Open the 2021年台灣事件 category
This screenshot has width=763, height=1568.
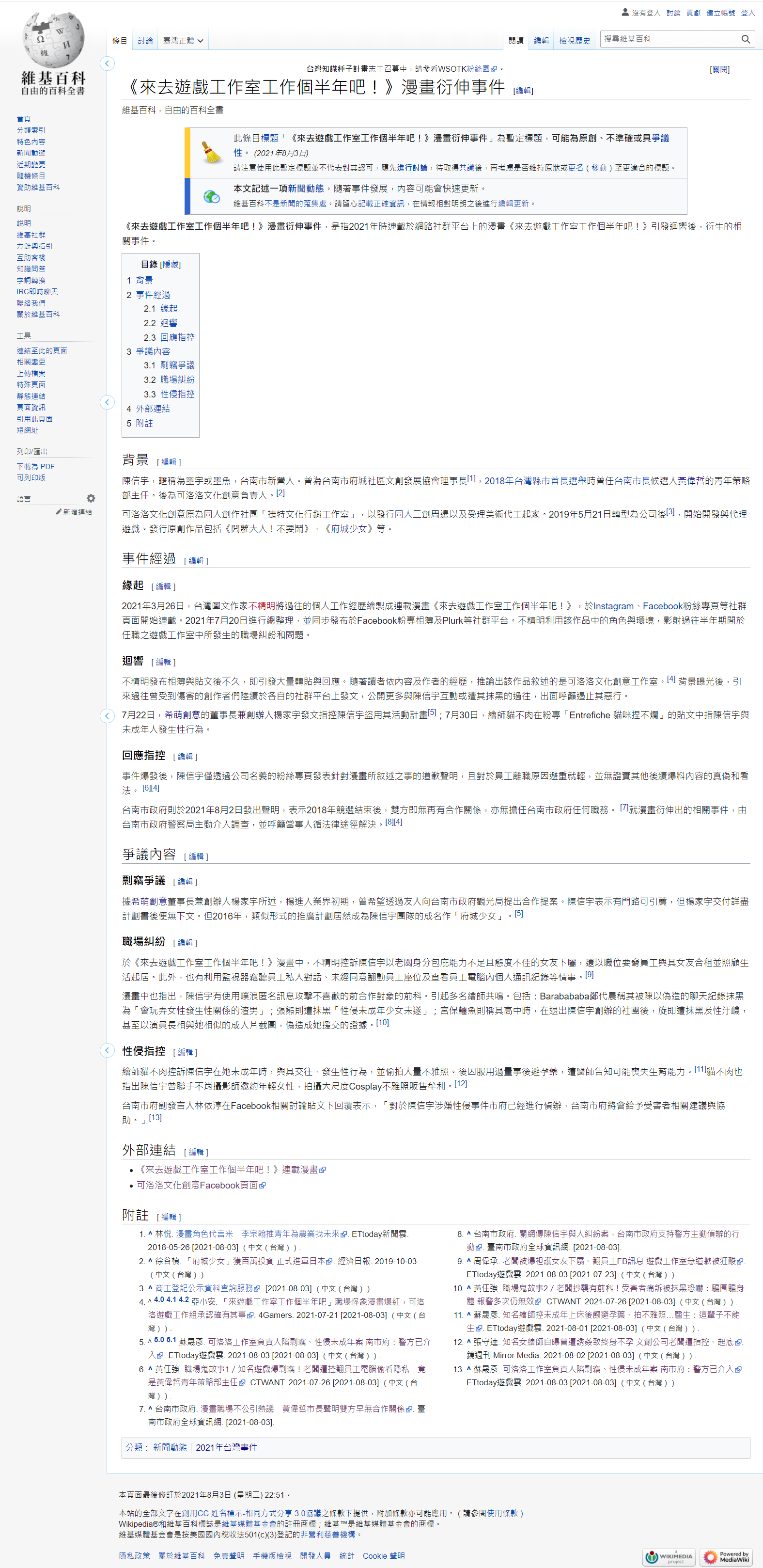tap(226, 1447)
